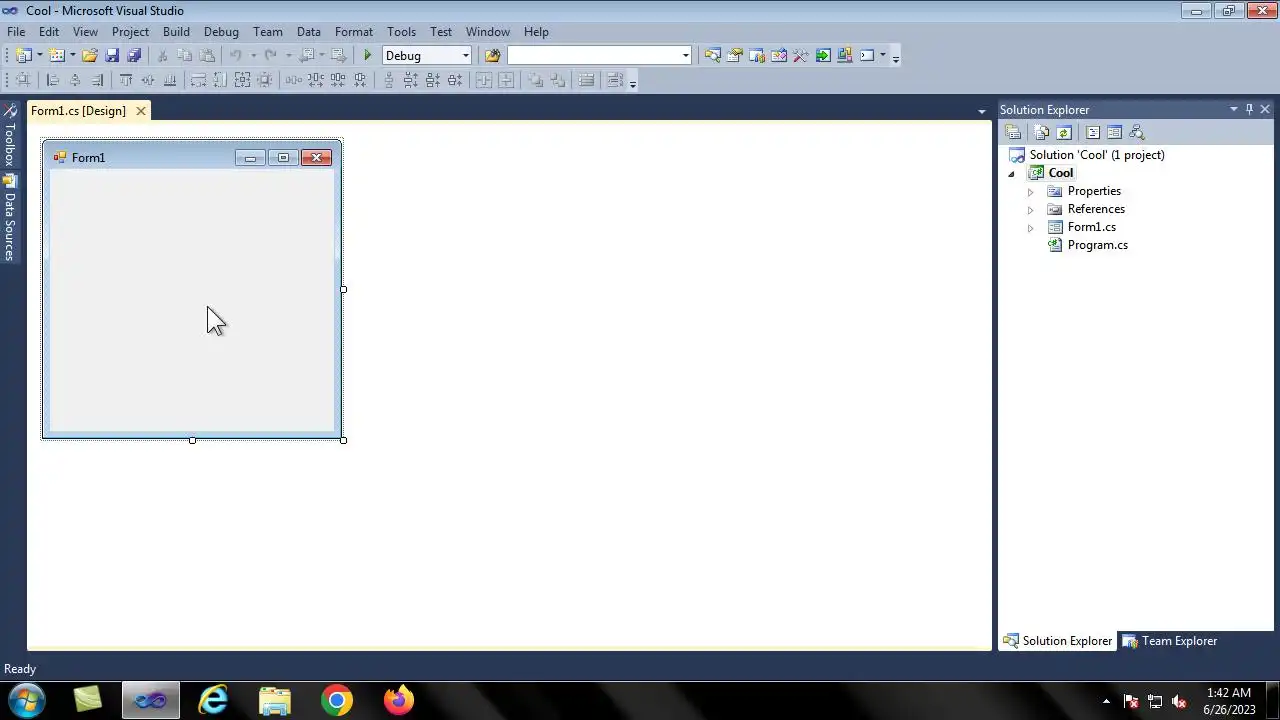Click View Code in Solution Explorer toolbar
The width and height of the screenshot is (1280, 720).
coord(1093,132)
